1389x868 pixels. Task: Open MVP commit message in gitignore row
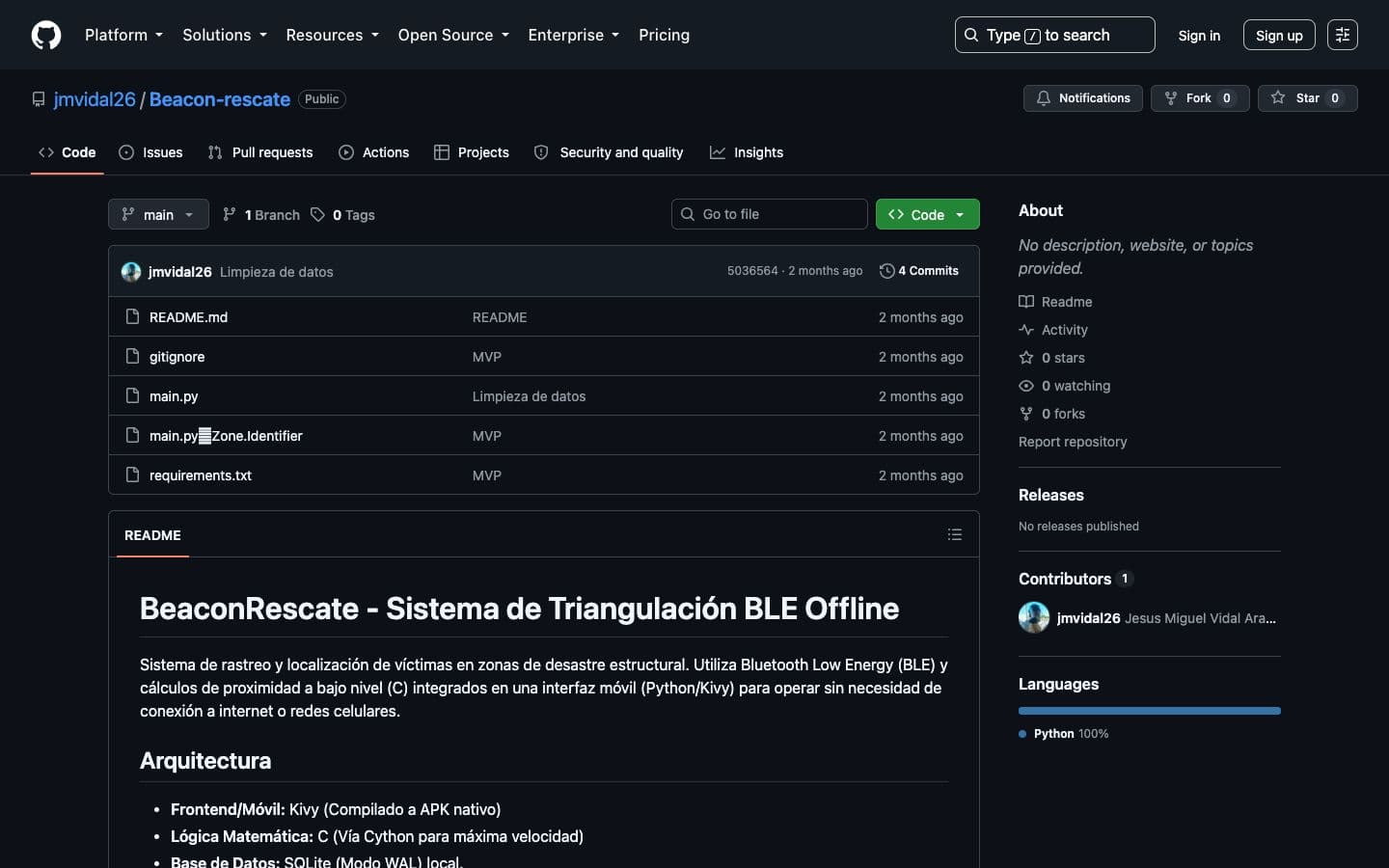pyautogui.click(x=487, y=357)
